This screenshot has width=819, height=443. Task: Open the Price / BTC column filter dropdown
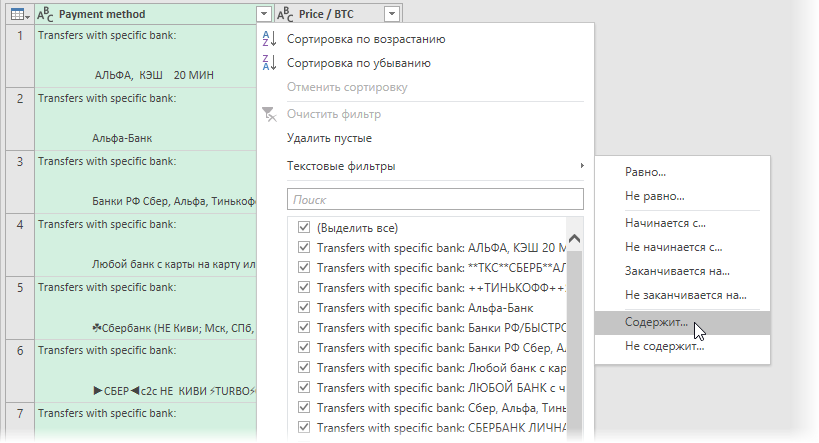(x=392, y=14)
